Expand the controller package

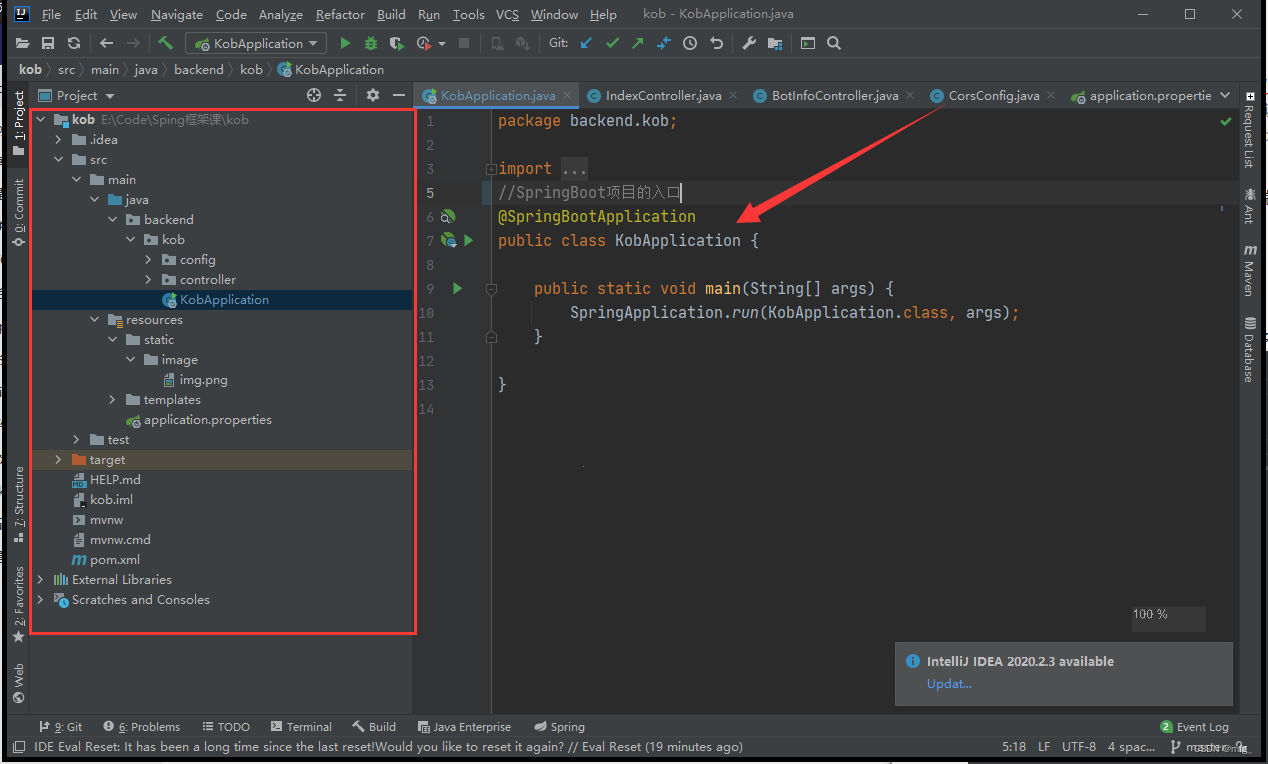point(148,279)
